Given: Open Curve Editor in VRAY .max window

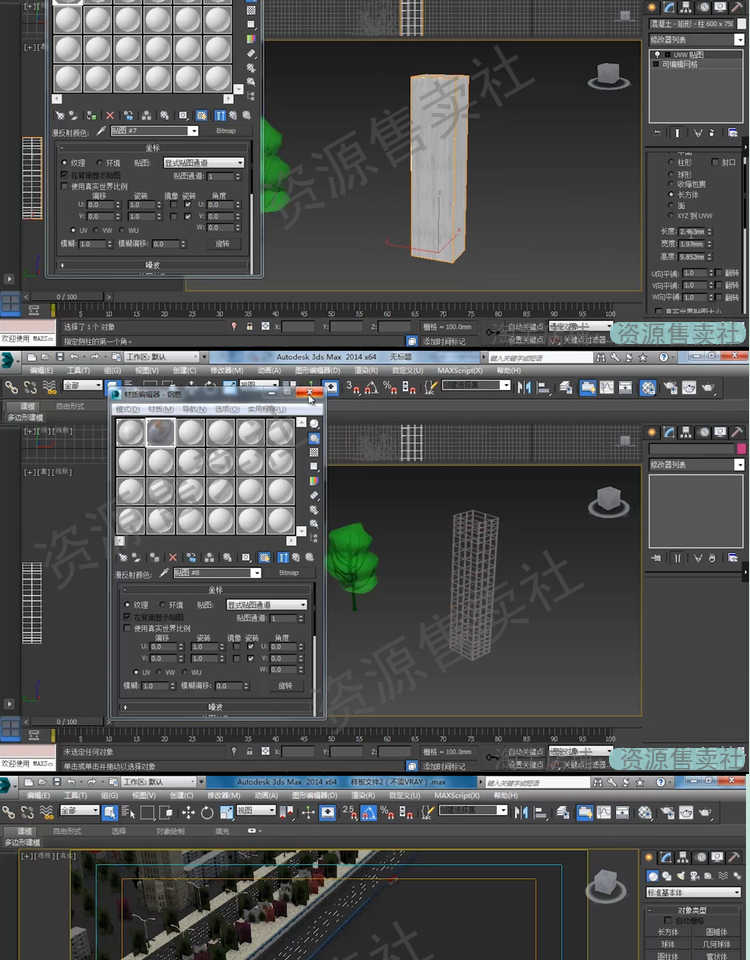Looking at the screenshot, I should point(604,812).
